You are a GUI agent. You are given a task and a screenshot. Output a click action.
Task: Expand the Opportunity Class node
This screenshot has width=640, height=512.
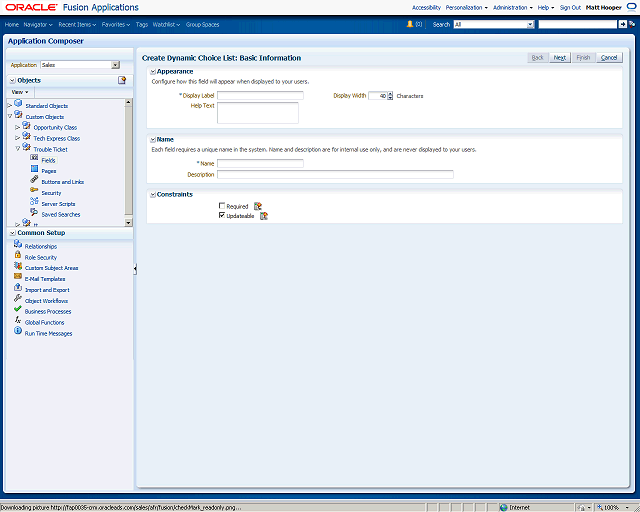[18, 127]
